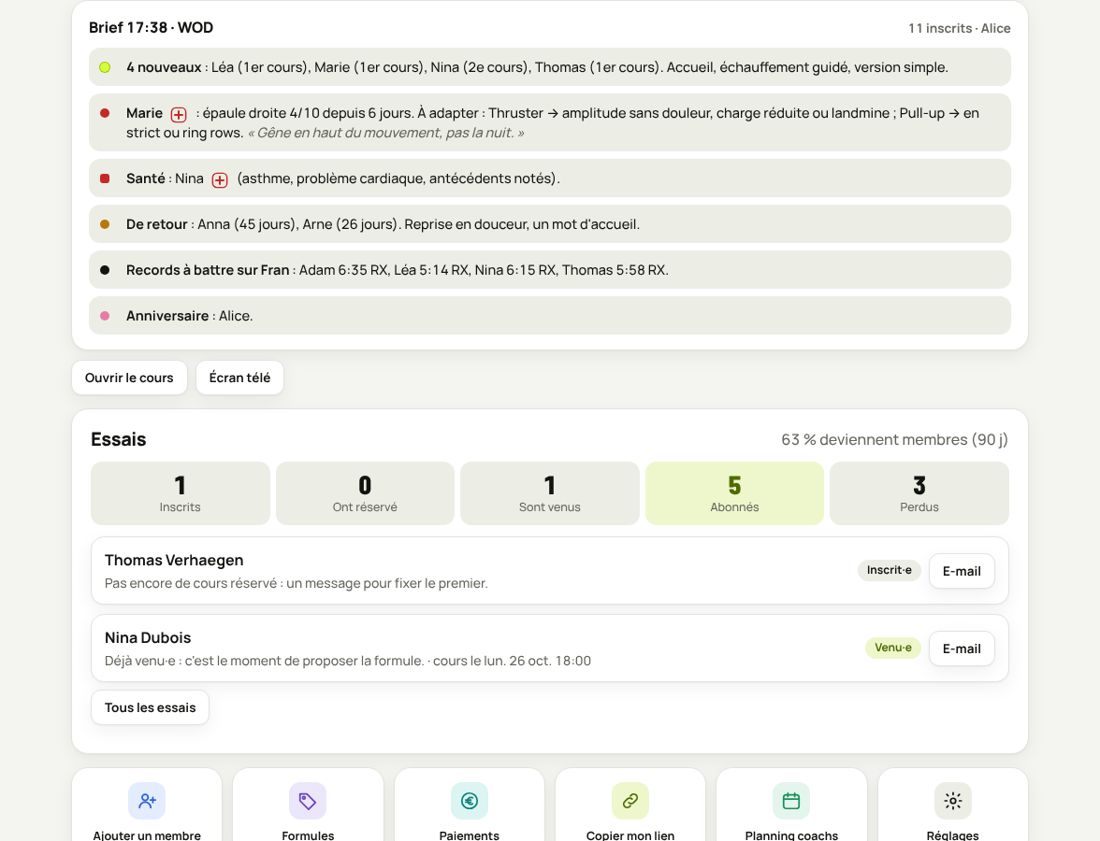The height and width of the screenshot is (841, 1100).
Task: Select the Records à battre sur Fran line
Action: pos(550,270)
